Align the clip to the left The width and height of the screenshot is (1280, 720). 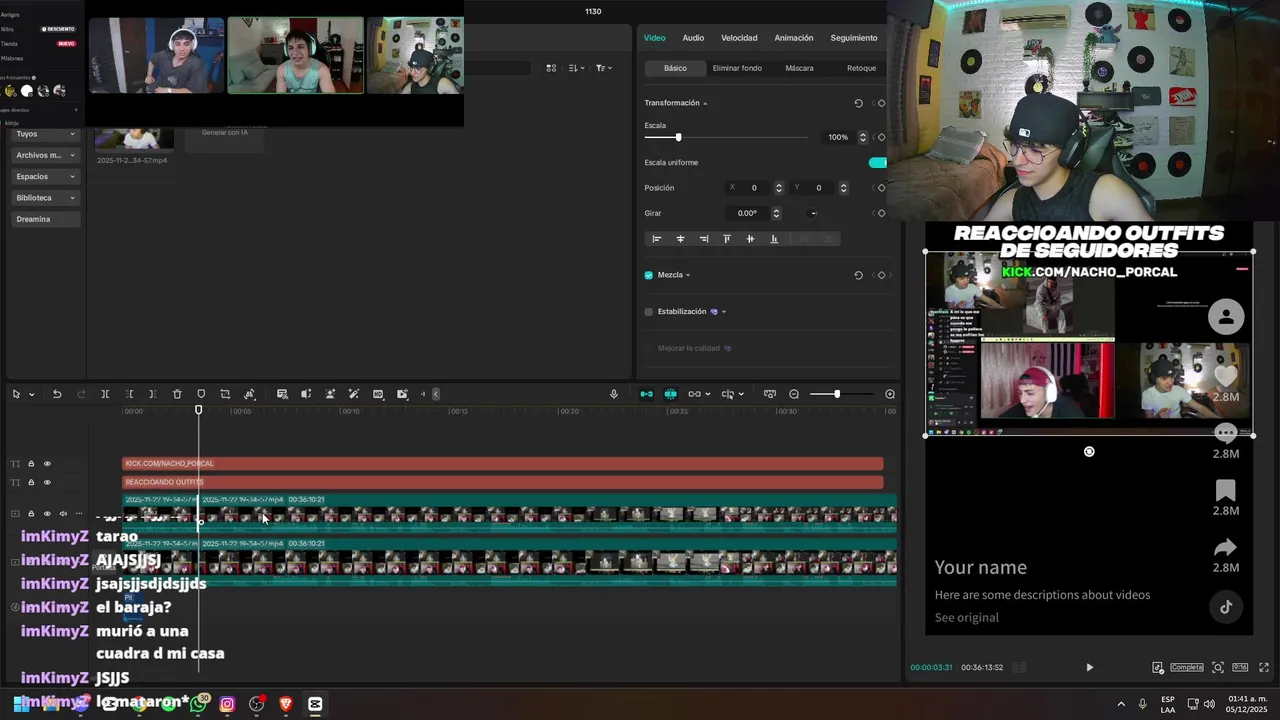(x=657, y=239)
